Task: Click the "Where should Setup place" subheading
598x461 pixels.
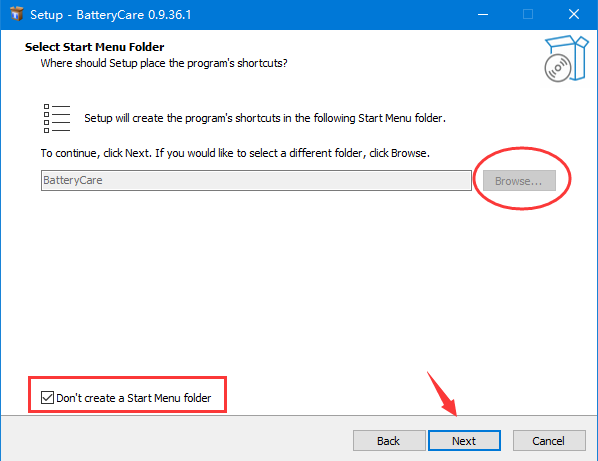Action: pyautogui.click(x=164, y=63)
